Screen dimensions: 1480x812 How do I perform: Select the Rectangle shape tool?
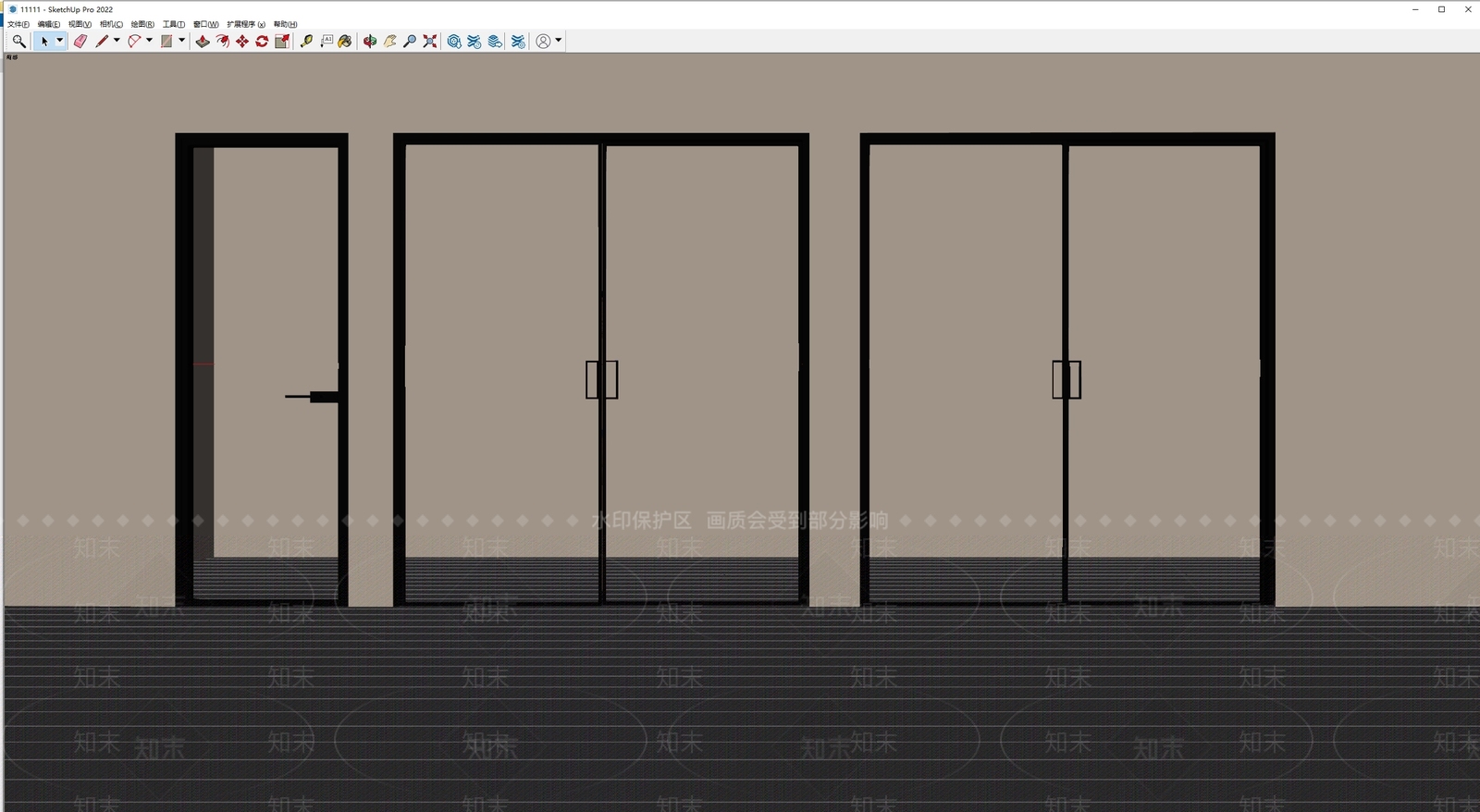coord(166,41)
